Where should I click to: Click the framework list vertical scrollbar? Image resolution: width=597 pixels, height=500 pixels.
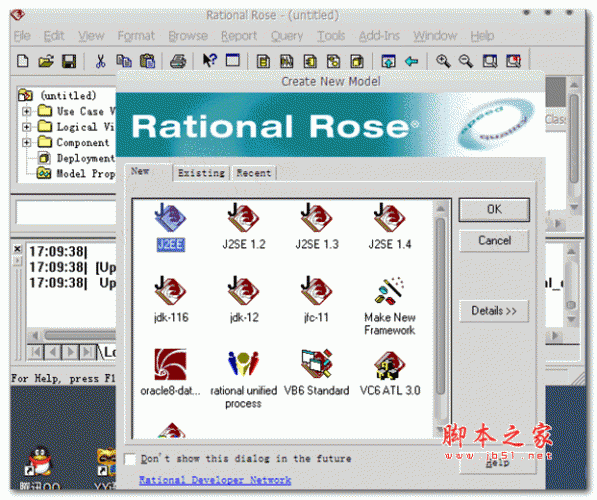click(441, 307)
